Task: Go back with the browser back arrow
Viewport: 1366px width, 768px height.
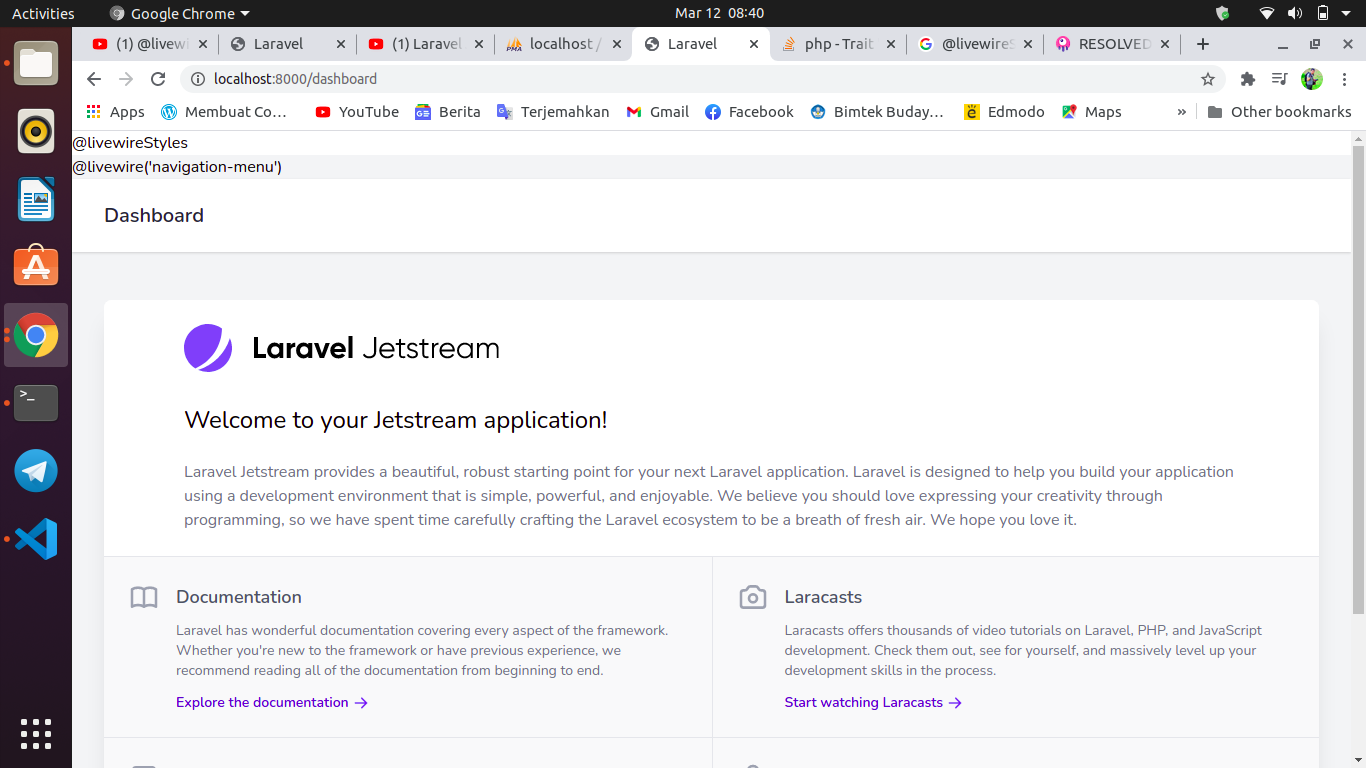Action: pos(94,79)
